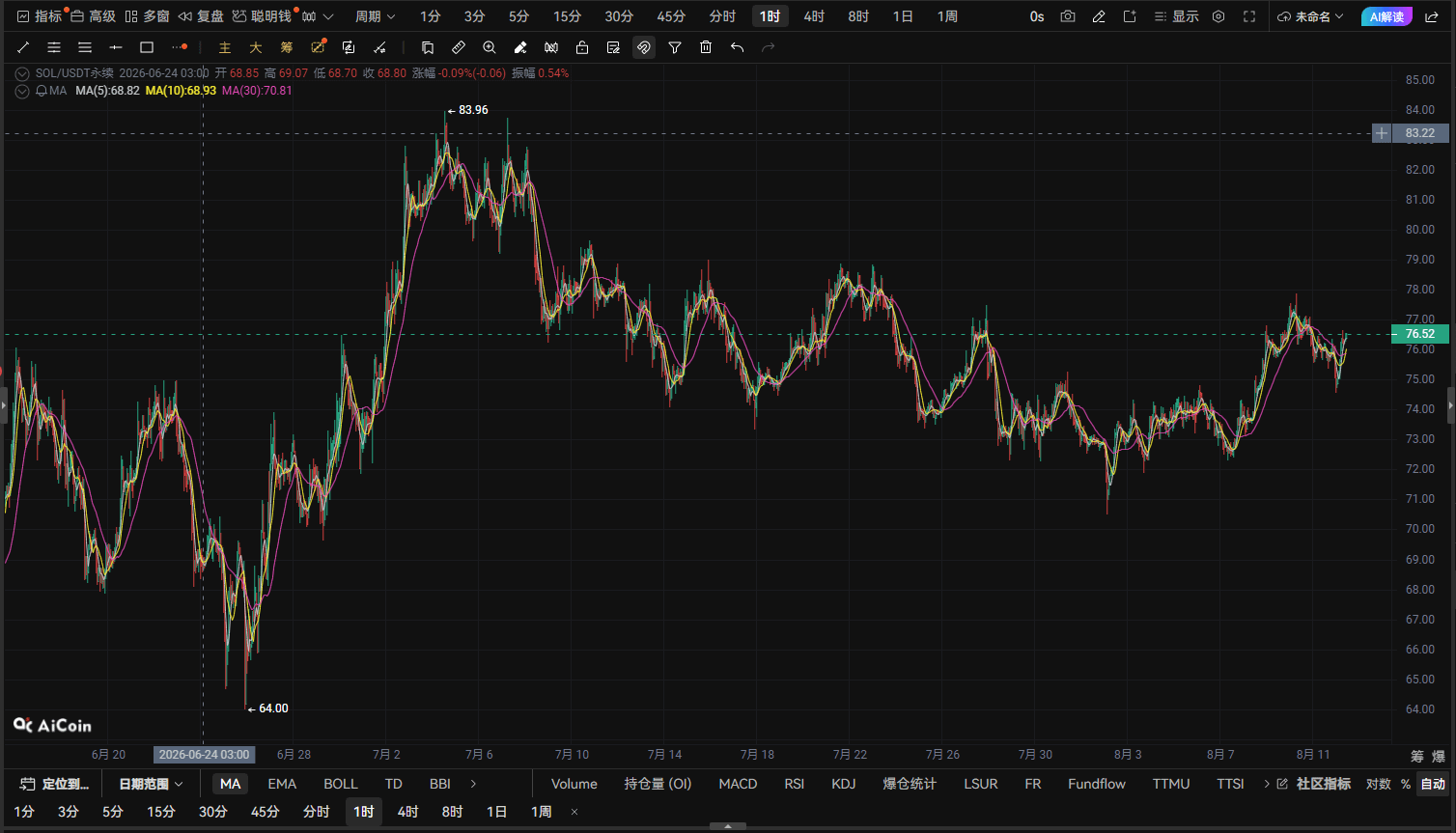Expand more drawing tools with ellipsis
The width and height of the screenshot is (1456, 833).
[180, 47]
